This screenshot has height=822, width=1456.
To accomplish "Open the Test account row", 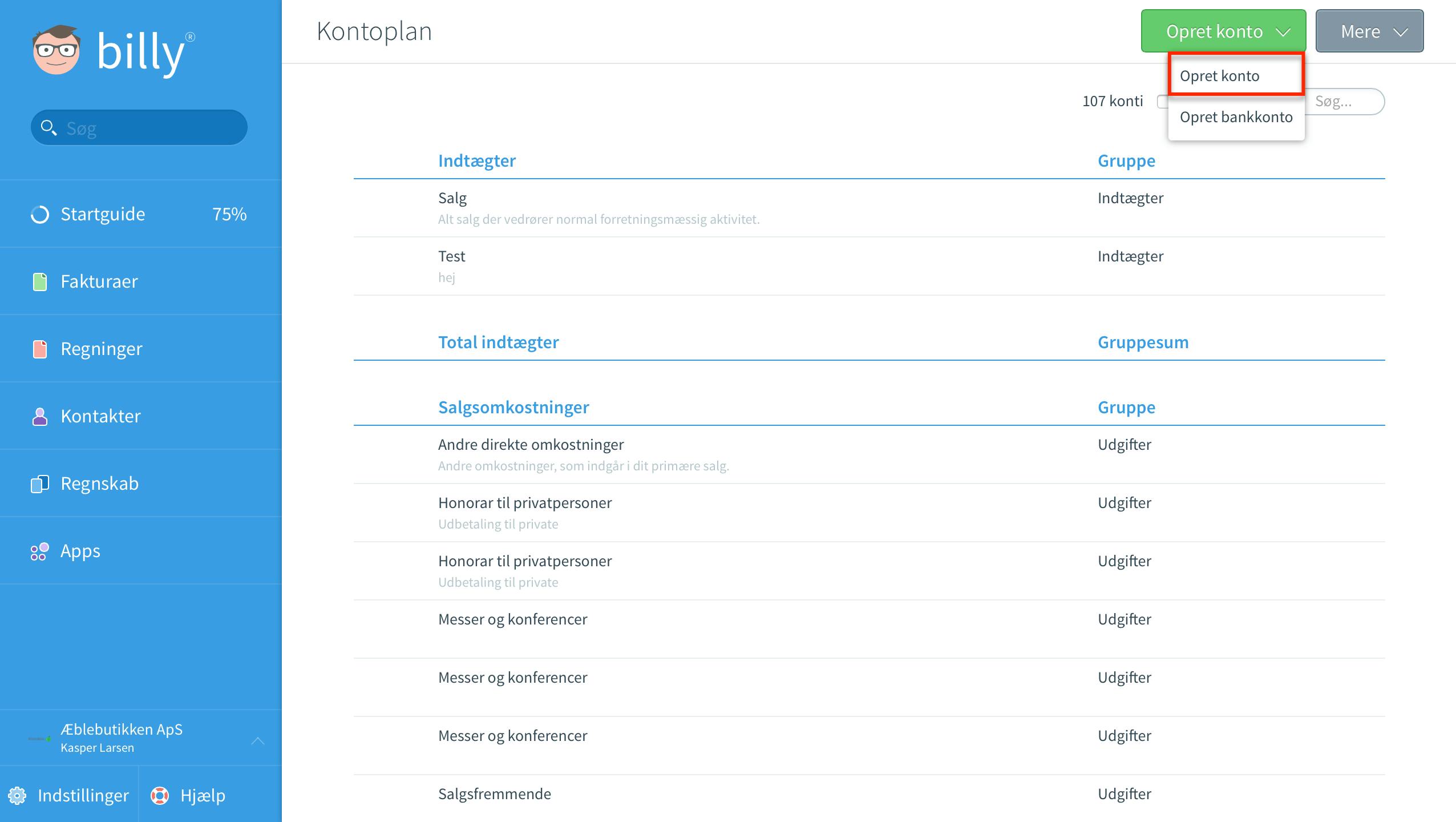I will point(869,267).
